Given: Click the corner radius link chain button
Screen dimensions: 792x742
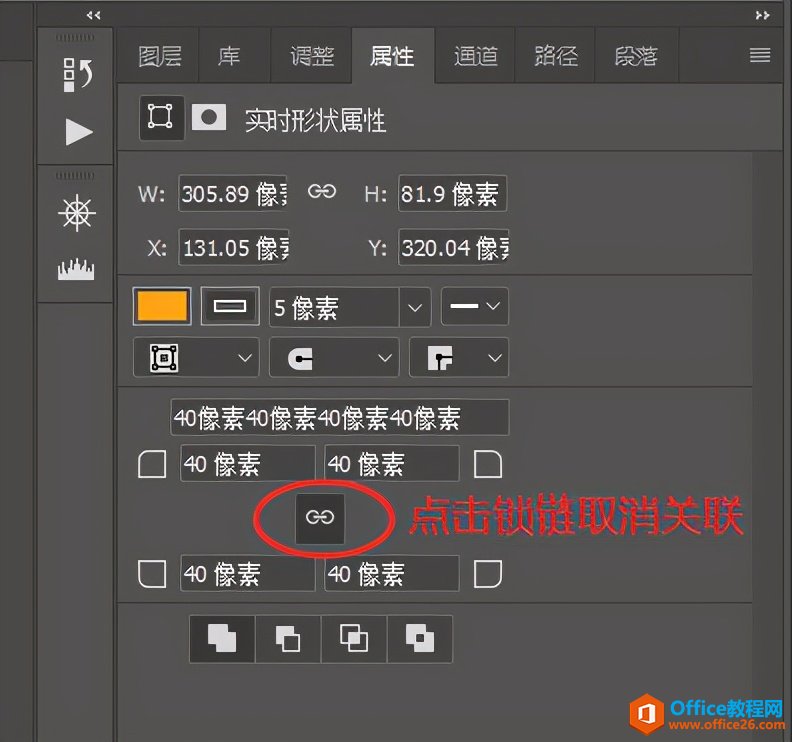Looking at the screenshot, I should tap(320, 518).
